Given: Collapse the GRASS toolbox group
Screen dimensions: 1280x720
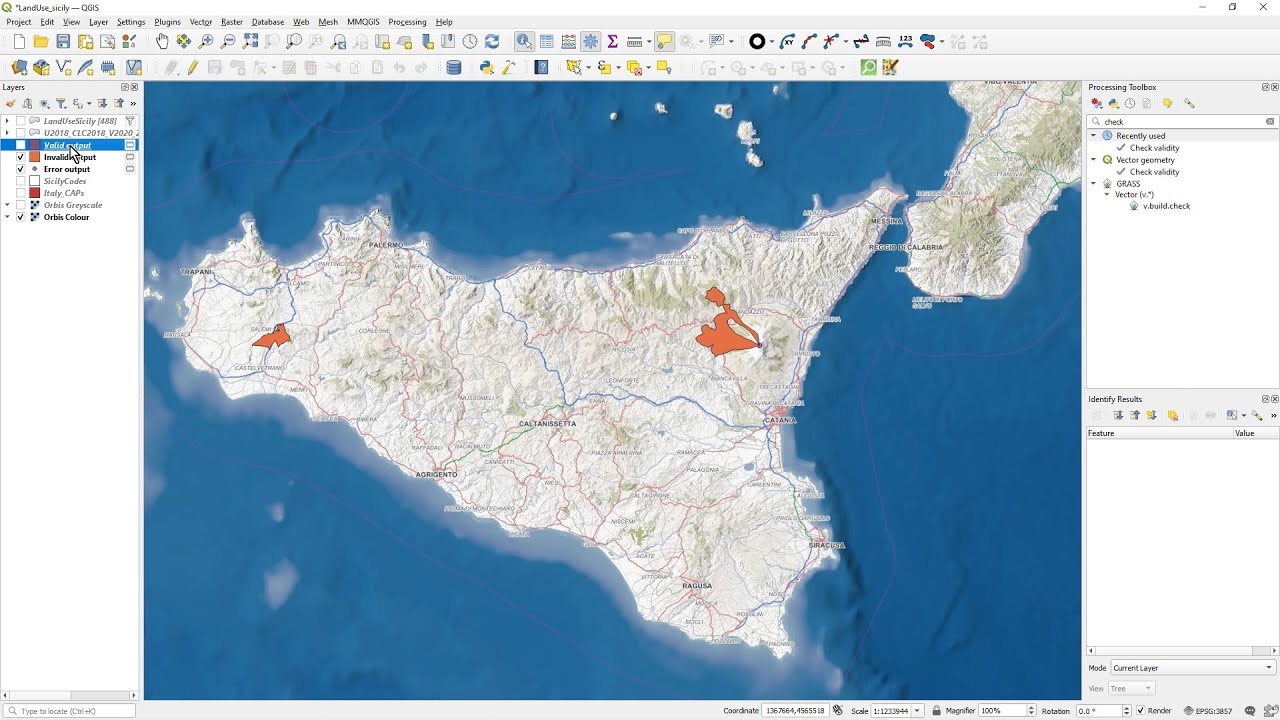Looking at the screenshot, I should [x=1093, y=184].
